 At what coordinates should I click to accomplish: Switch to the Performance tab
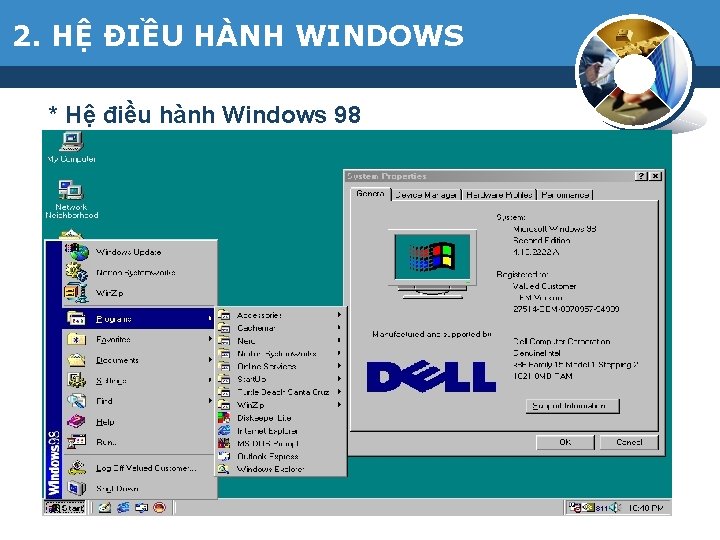[x=565, y=195]
